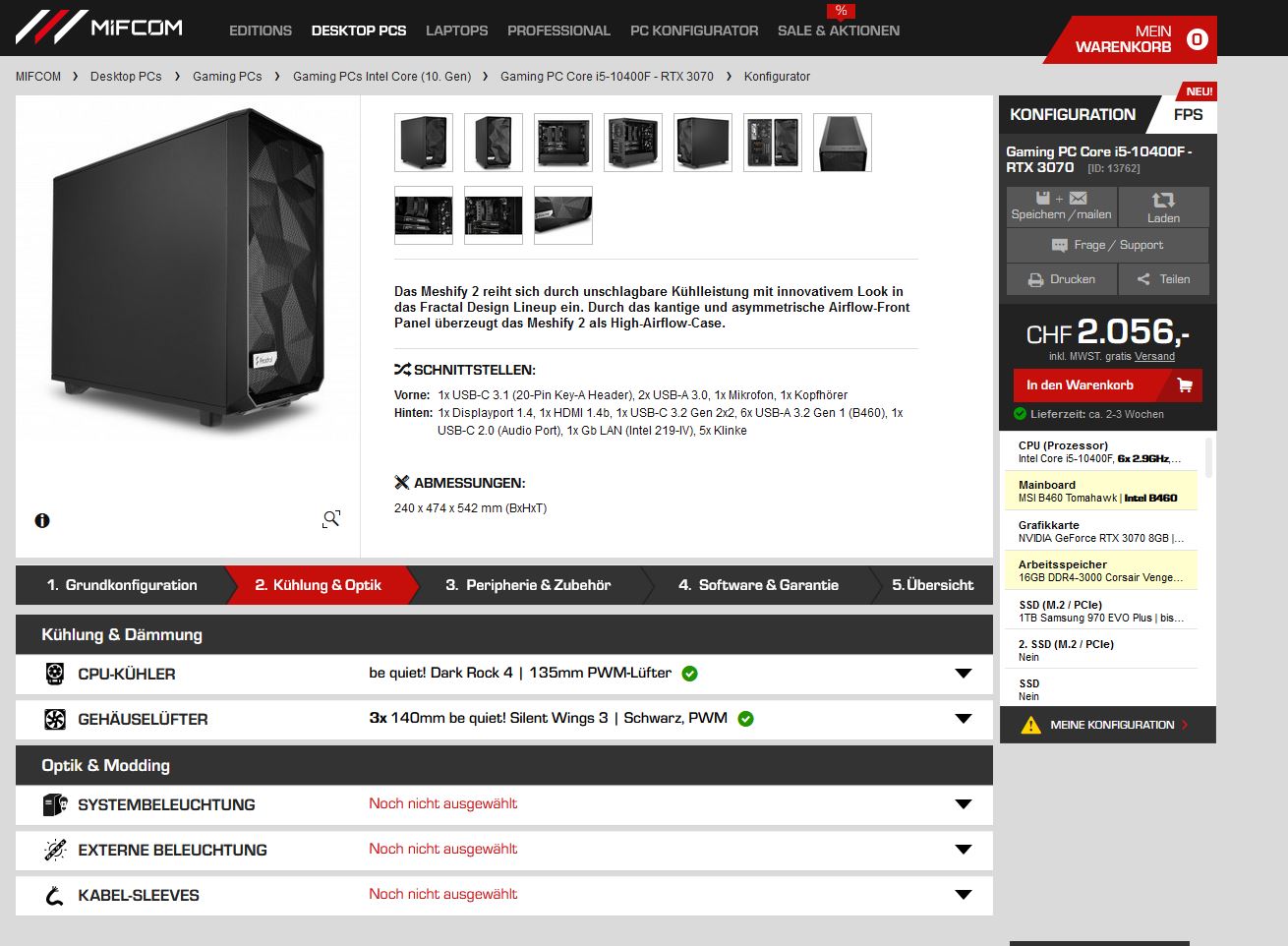Select the CPU (Prozessor) entry

(1101, 451)
